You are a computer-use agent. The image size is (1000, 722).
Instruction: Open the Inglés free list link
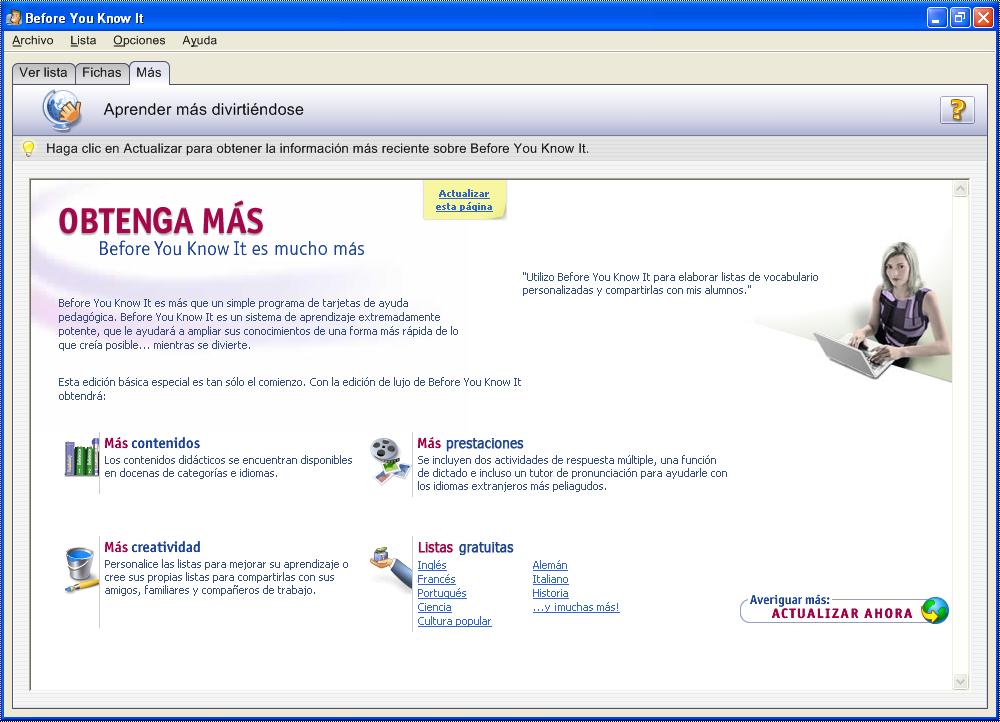(432, 565)
